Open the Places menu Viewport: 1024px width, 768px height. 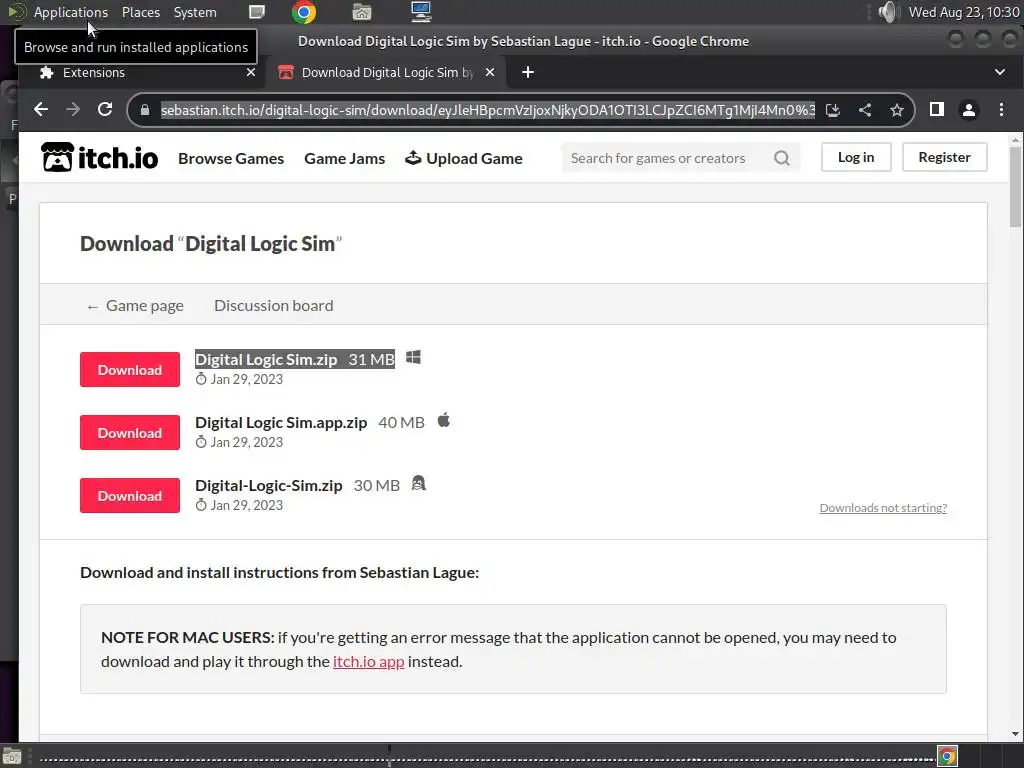141,12
